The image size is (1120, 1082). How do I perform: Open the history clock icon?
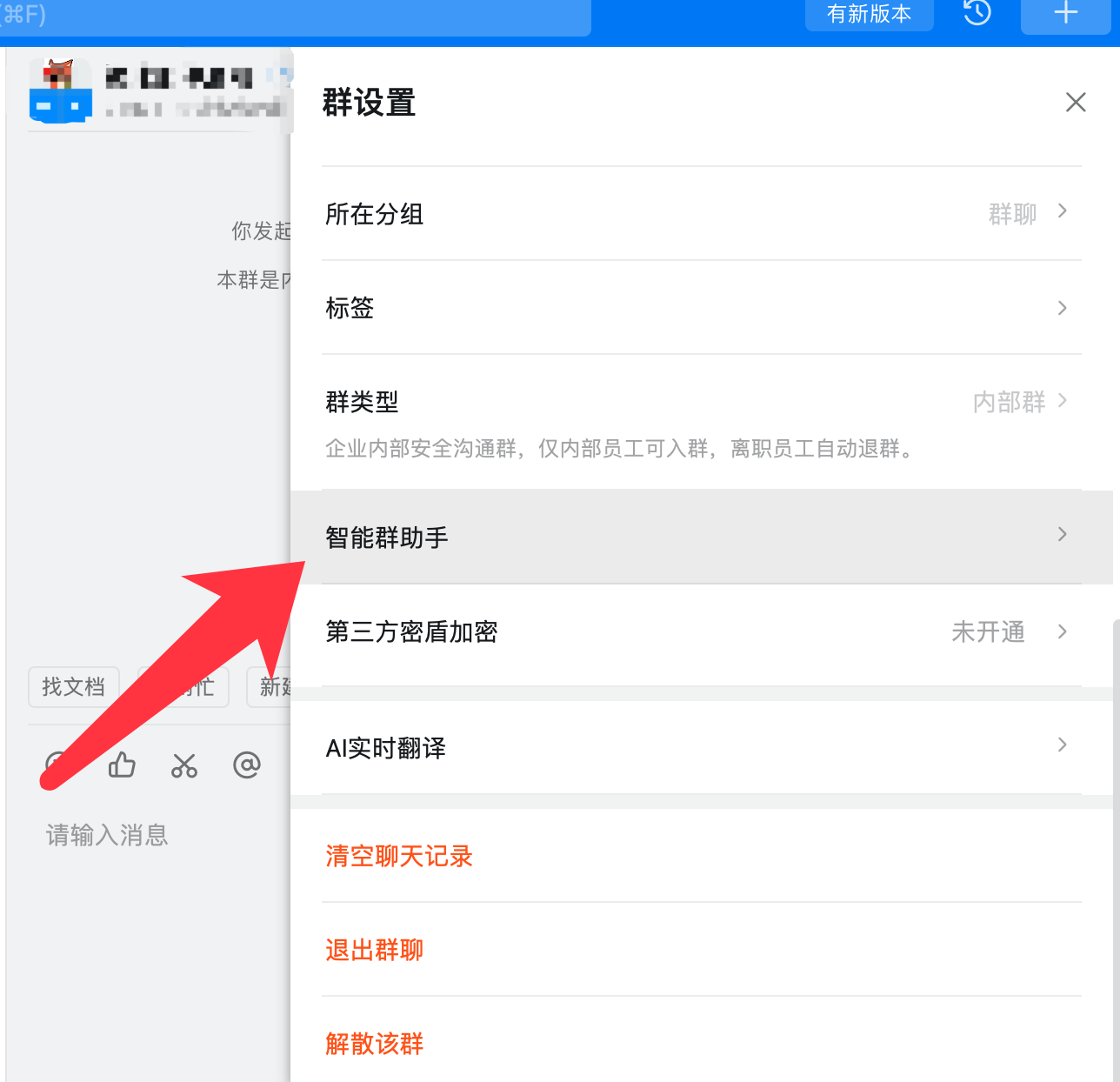(977, 13)
